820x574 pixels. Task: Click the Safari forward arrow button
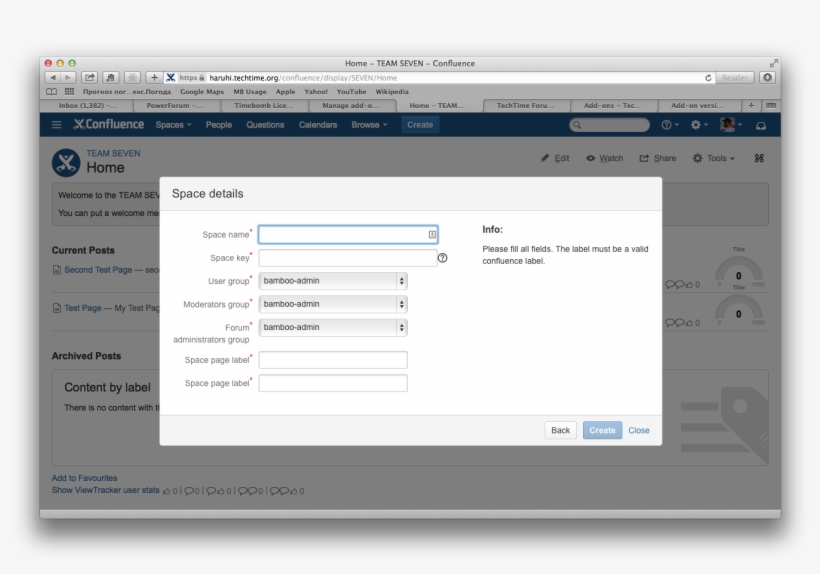tap(69, 77)
